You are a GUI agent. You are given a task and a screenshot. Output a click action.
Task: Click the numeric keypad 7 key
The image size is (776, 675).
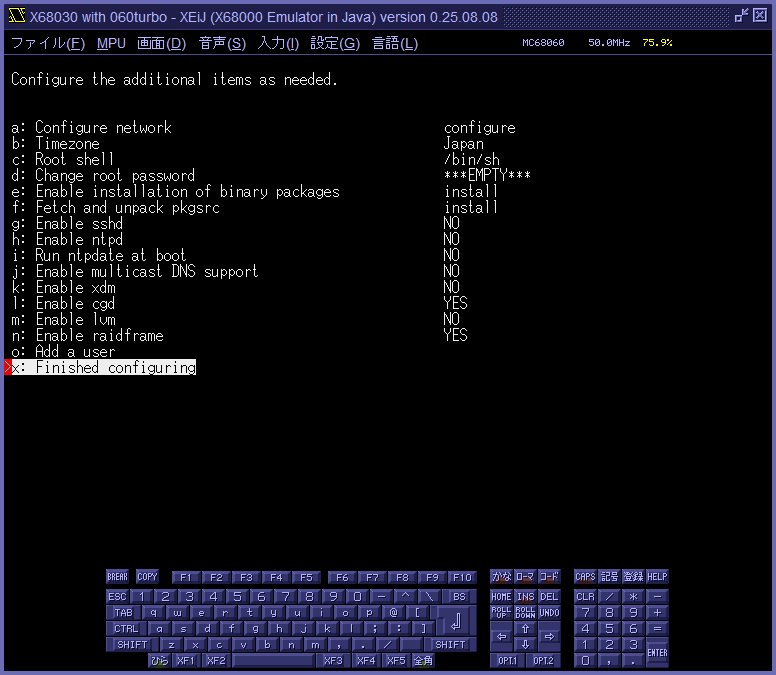[x=585, y=613]
